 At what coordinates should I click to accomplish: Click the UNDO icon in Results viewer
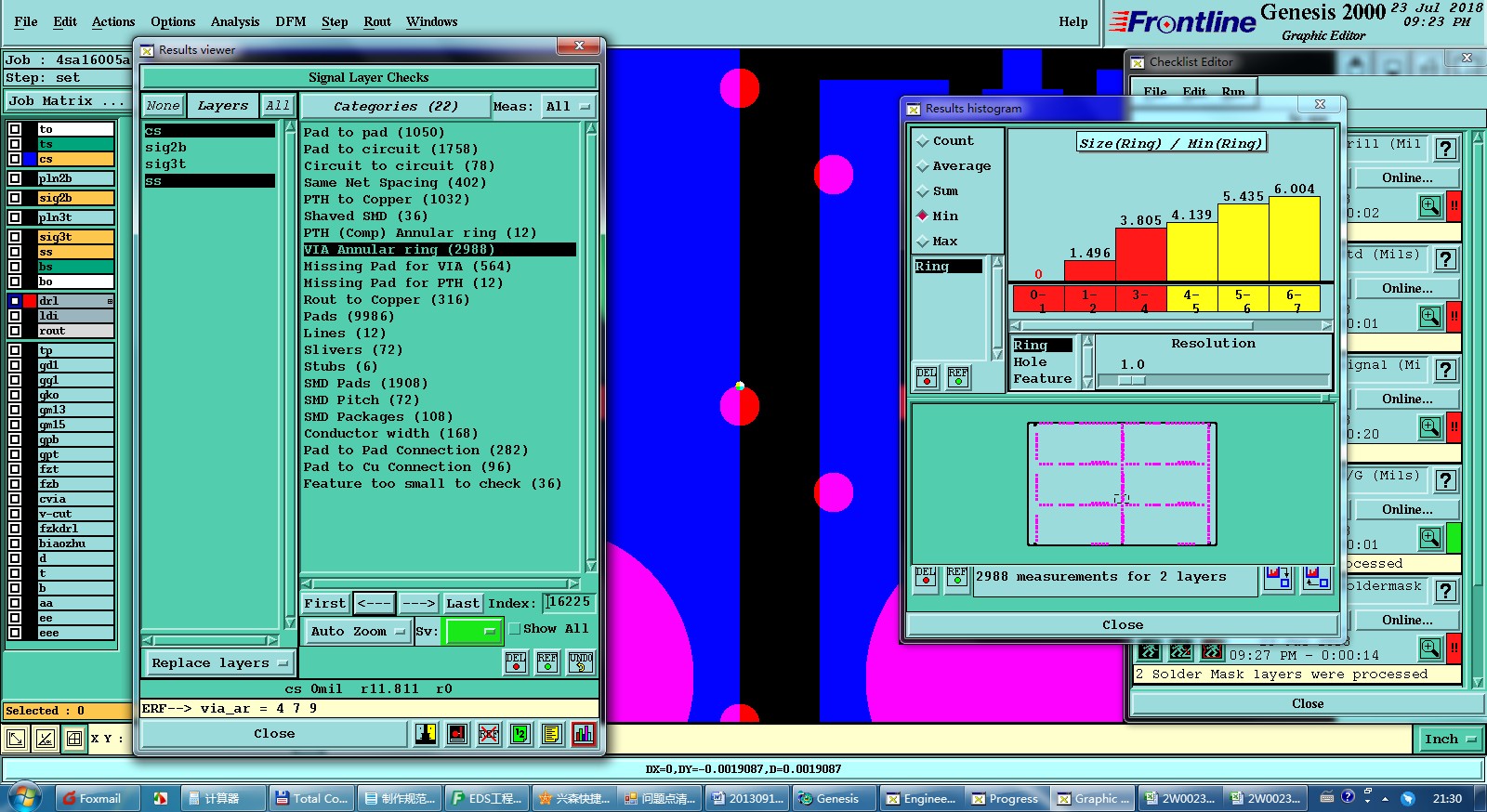point(581,661)
